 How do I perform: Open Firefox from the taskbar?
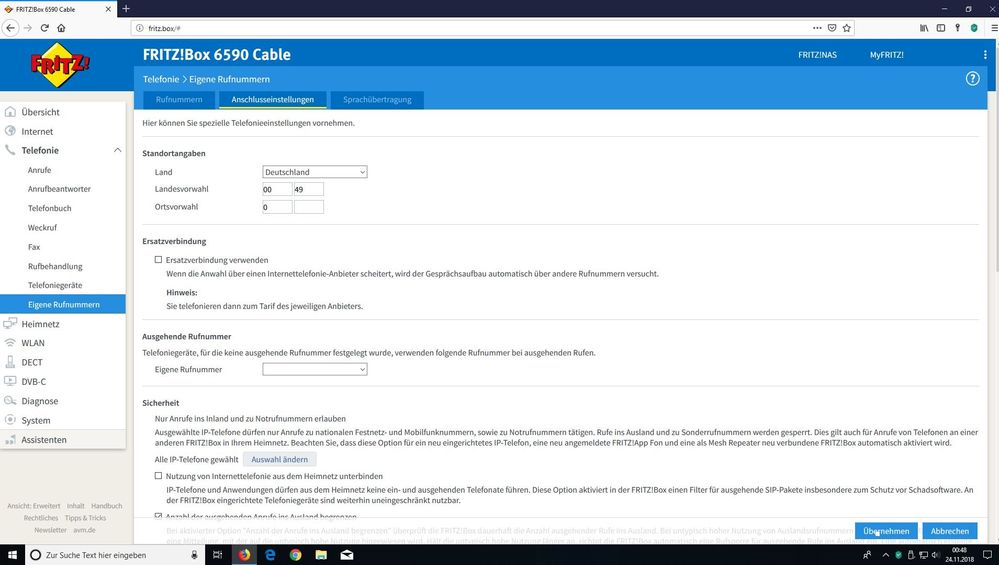[x=245, y=555]
